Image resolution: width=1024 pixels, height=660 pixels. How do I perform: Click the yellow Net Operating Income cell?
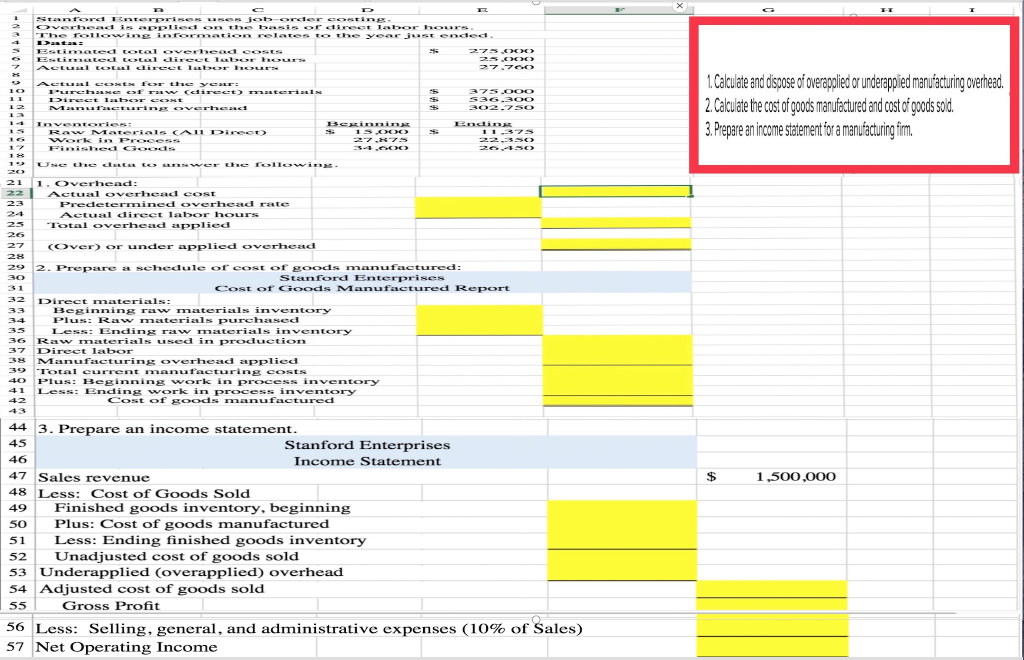770,646
